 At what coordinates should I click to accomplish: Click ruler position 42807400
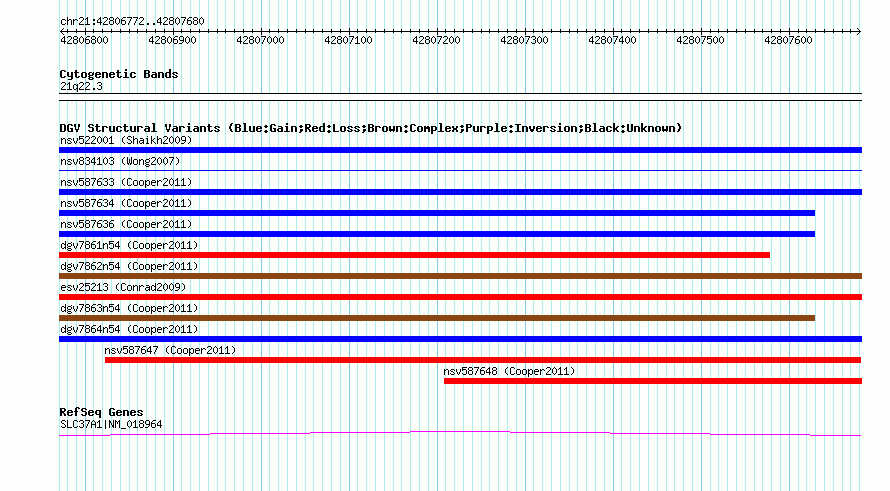tap(612, 40)
